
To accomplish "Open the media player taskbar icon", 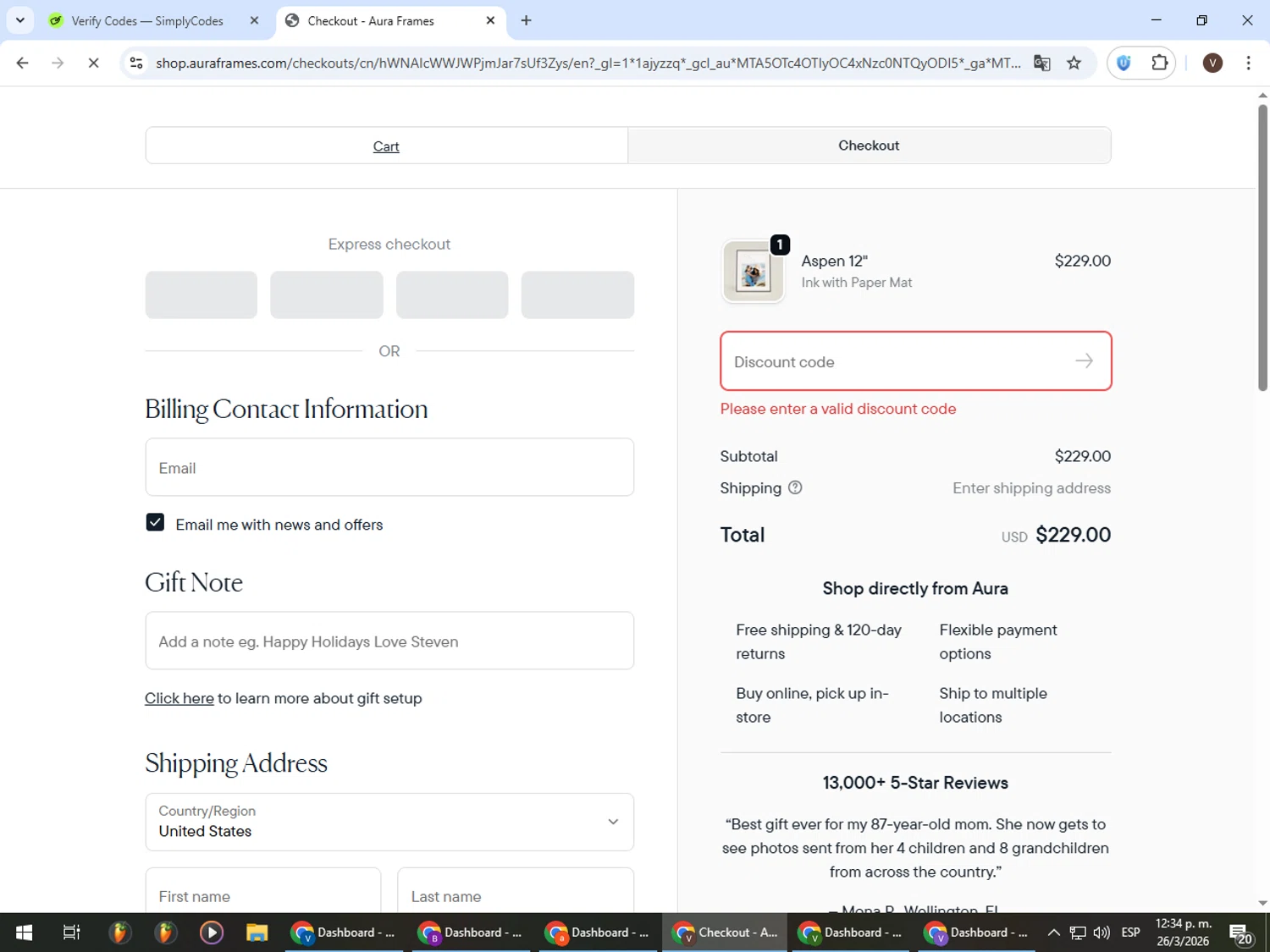I will [x=211, y=933].
